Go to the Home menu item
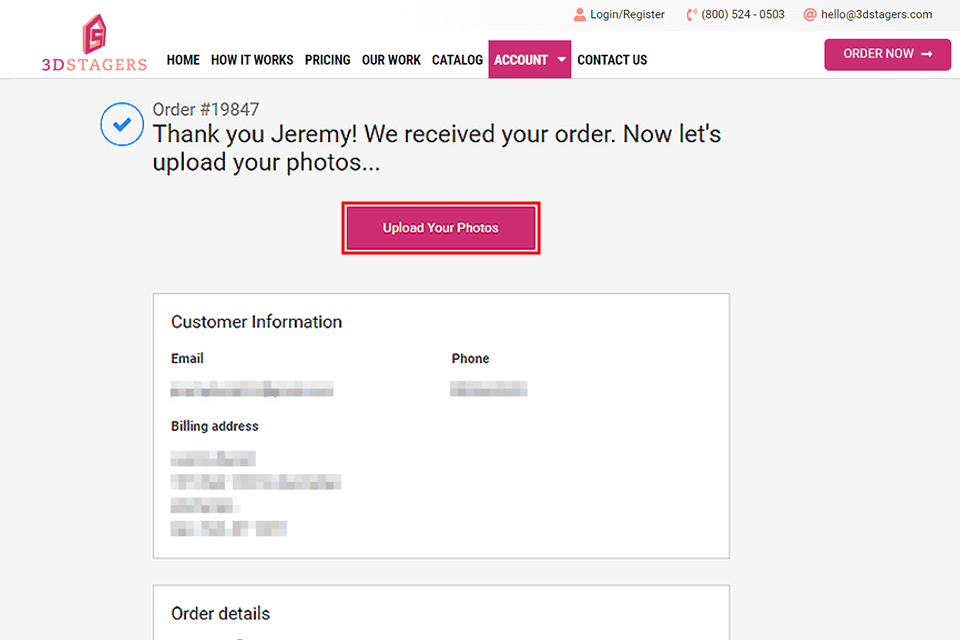This screenshot has height=640, width=960. tap(183, 60)
